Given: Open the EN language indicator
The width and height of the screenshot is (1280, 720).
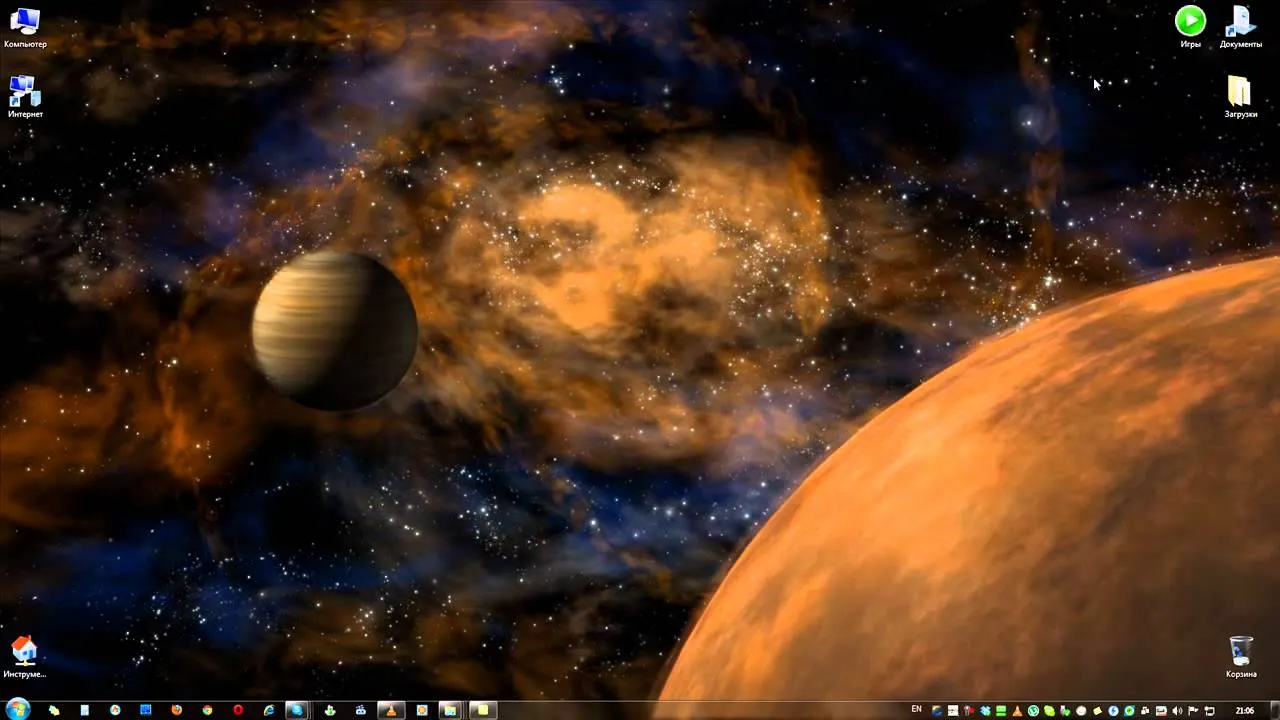Looking at the screenshot, I should click(916, 709).
